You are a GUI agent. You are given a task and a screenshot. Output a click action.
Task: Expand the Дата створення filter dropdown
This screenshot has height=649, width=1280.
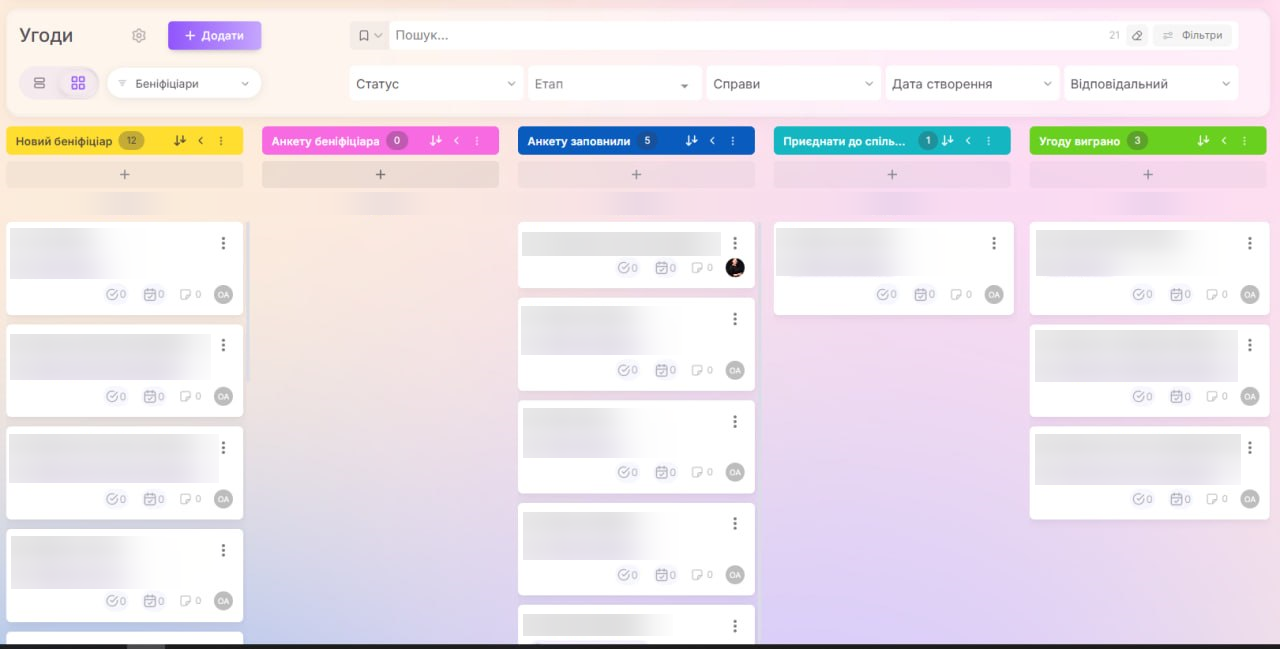pos(972,84)
